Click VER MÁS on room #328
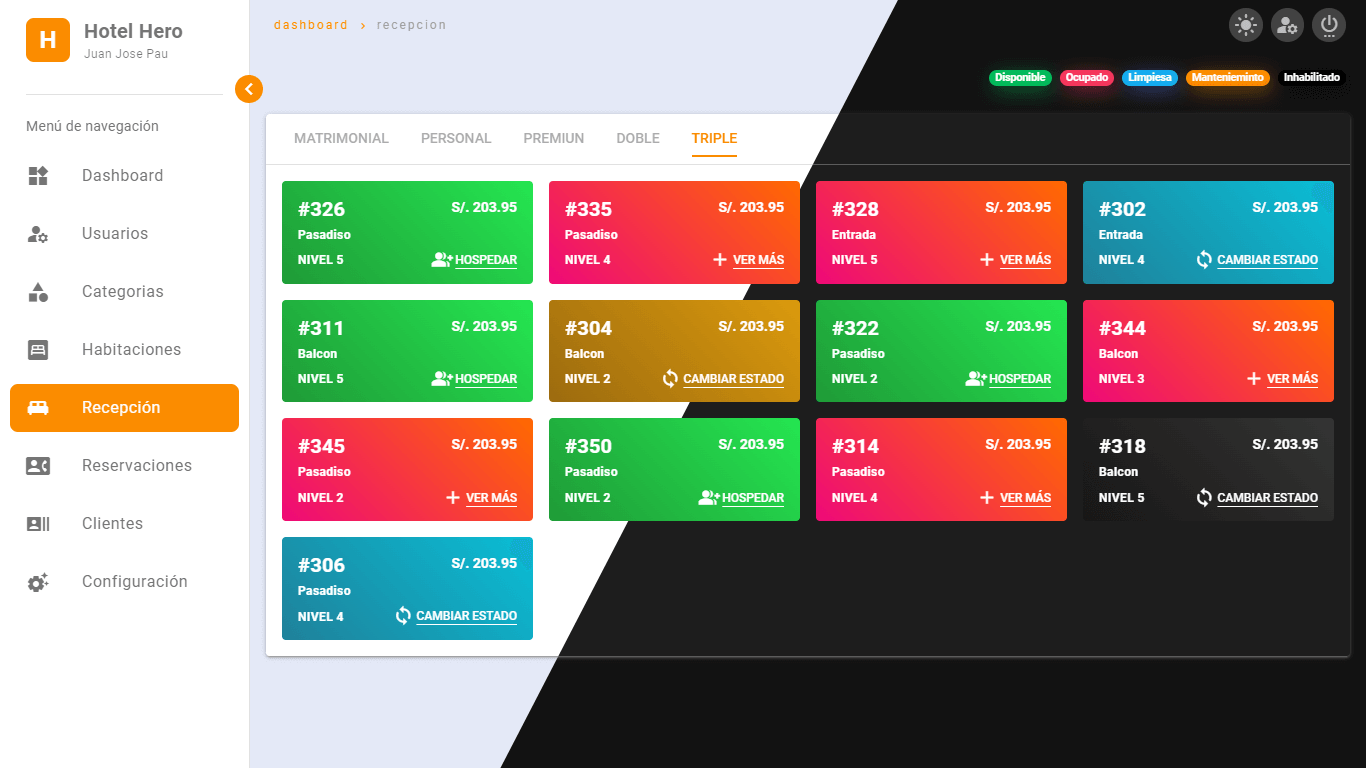1366x768 pixels. pos(1025,260)
